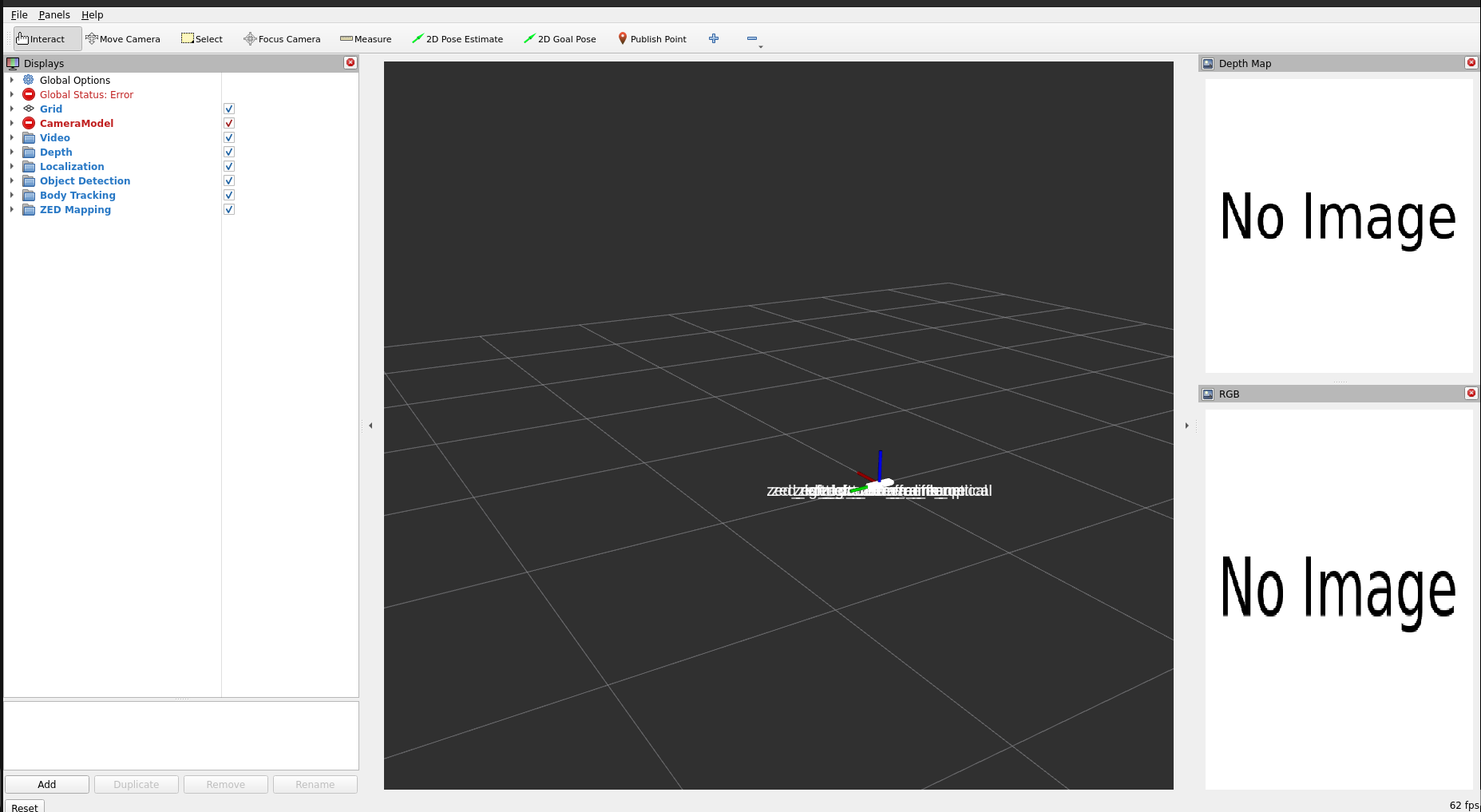Uncheck the CameraModel display checkbox
Viewport: 1481px width, 812px height.
click(x=229, y=124)
